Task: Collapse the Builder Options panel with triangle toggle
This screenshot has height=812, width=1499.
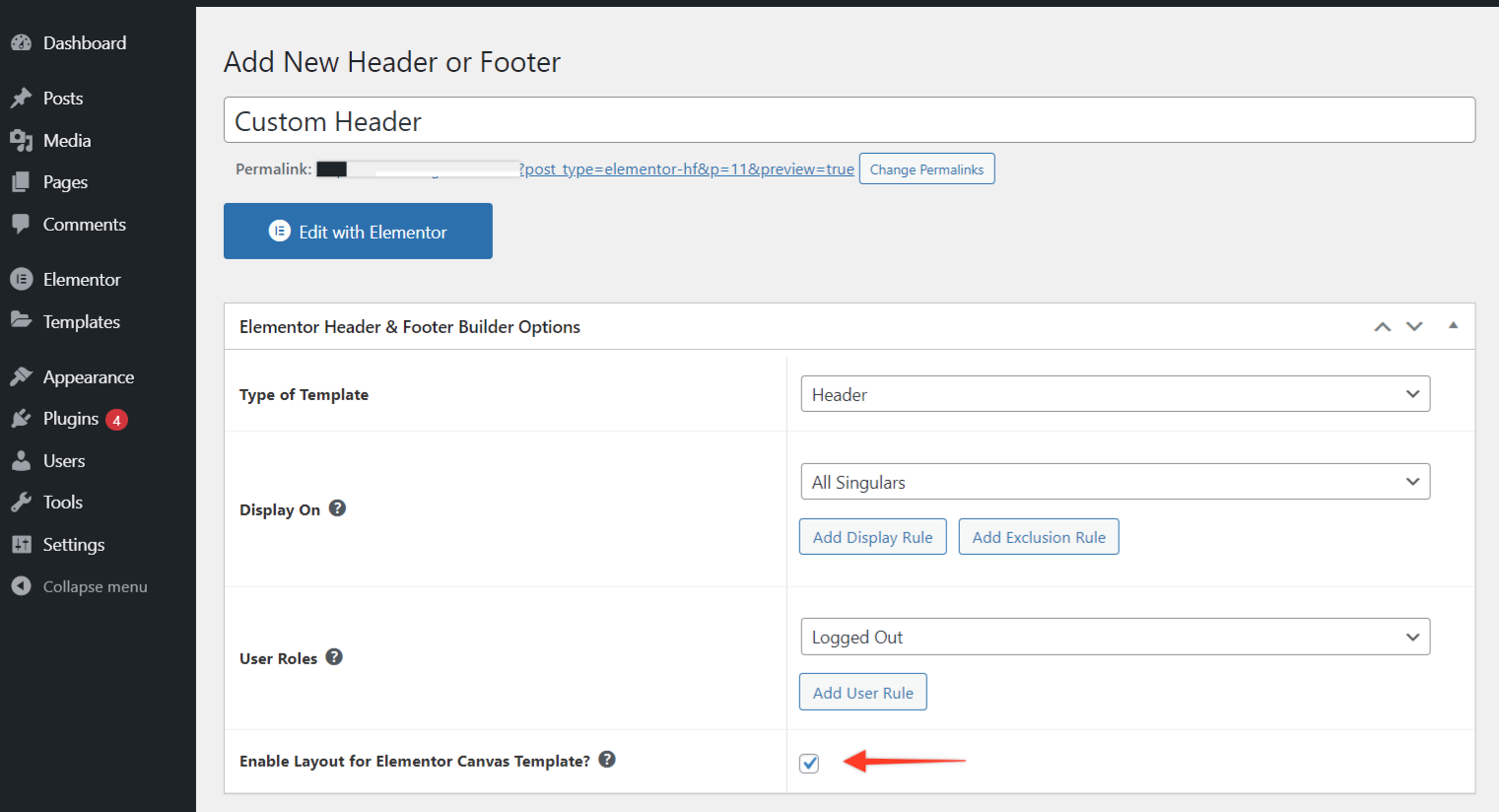Action: coord(1453,325)
